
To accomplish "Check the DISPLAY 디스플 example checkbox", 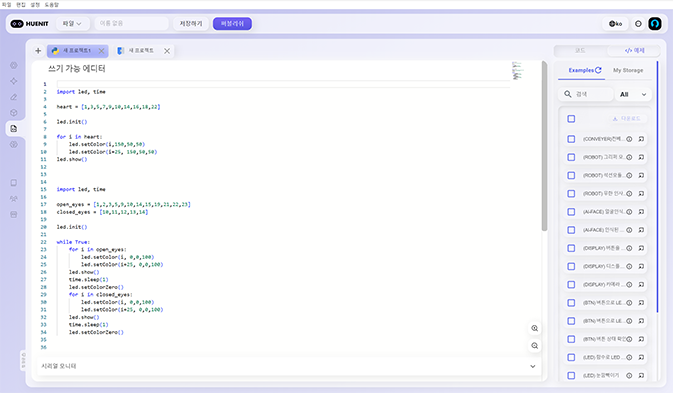I will pos(571,266).
